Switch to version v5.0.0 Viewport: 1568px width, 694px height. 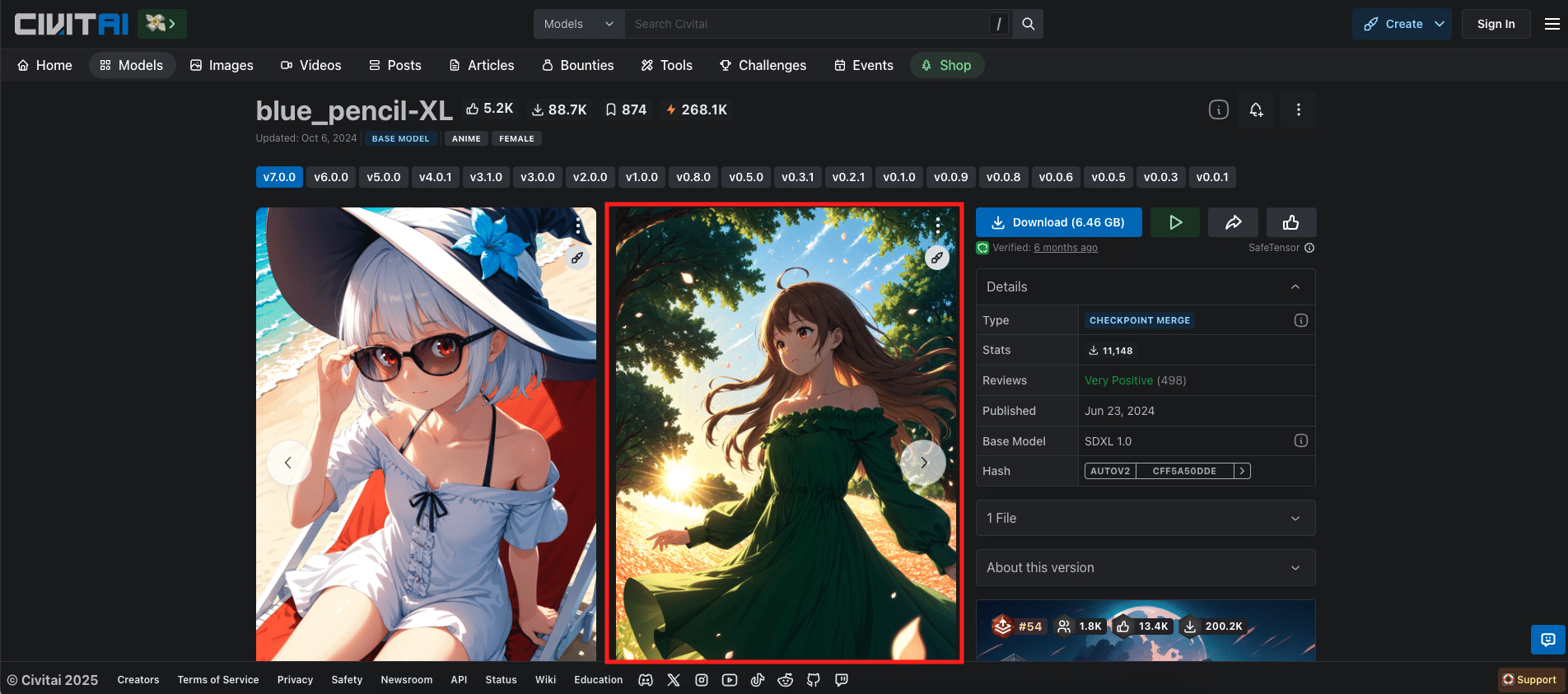coord(383,177)
